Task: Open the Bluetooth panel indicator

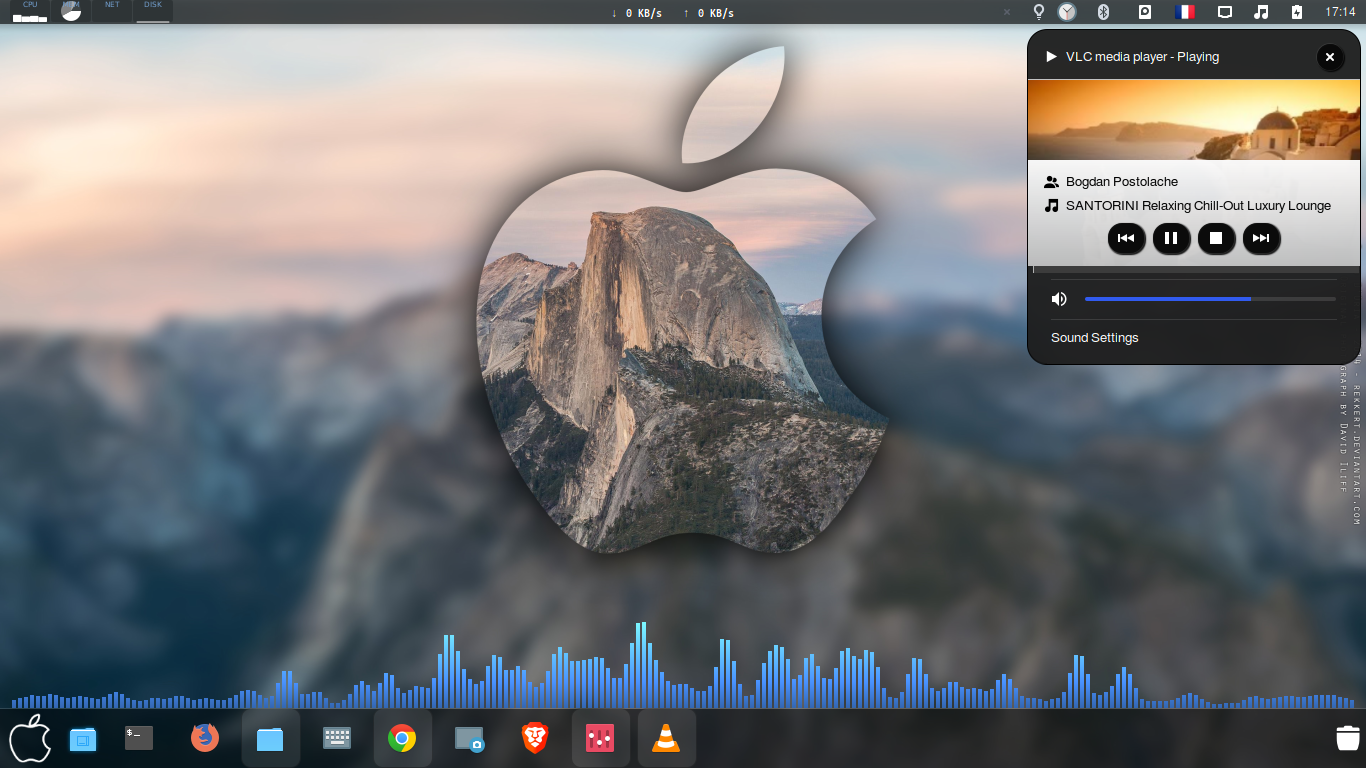Action: point(1104,12)
